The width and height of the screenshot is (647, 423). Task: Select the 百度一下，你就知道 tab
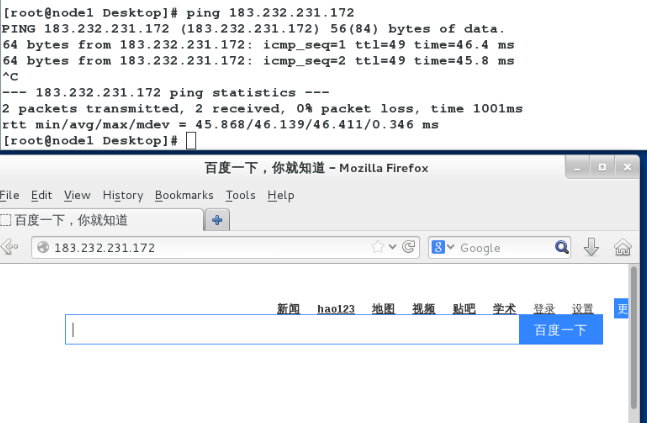click(x=101, y=220)
